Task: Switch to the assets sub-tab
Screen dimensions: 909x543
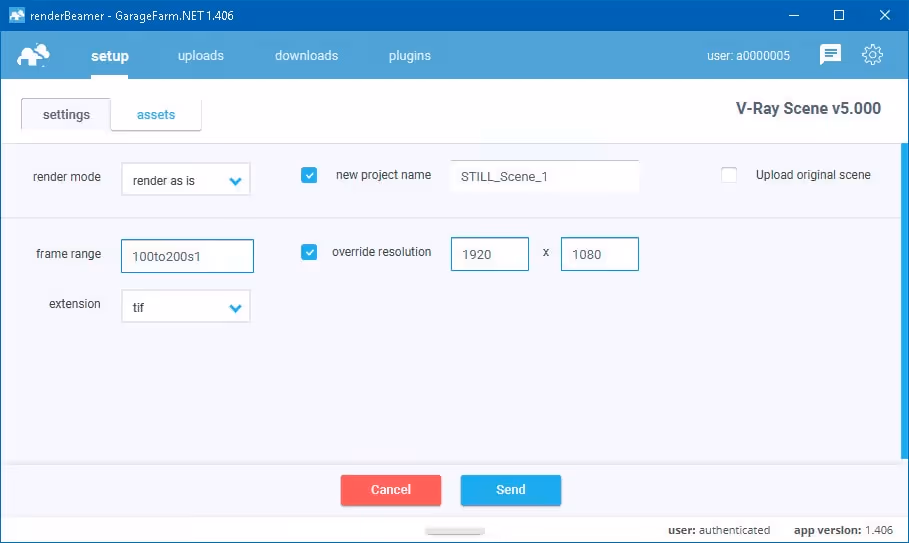Action: (x=156, y=115)
